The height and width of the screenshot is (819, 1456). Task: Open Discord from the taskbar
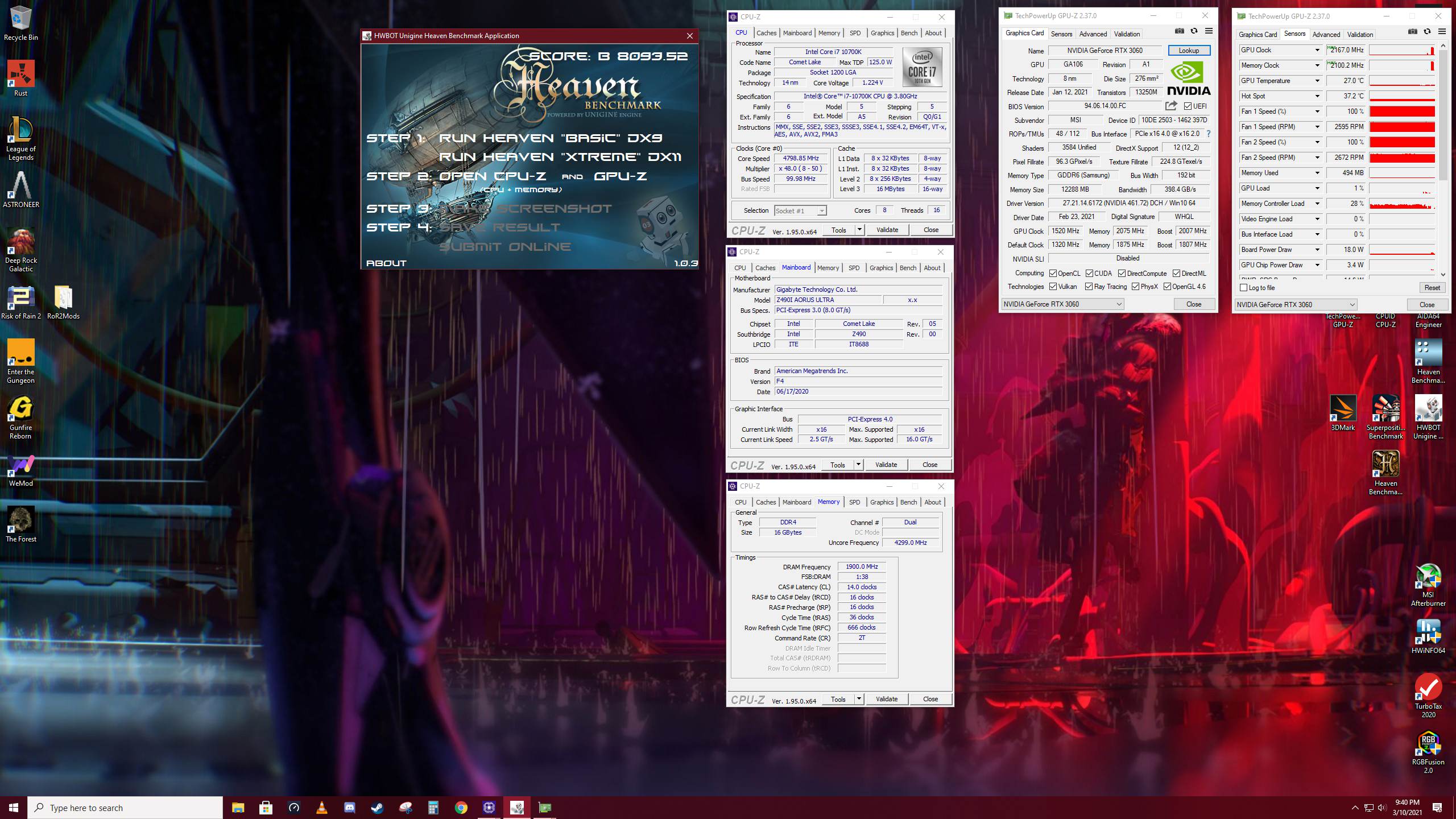(x=349, y=807)
